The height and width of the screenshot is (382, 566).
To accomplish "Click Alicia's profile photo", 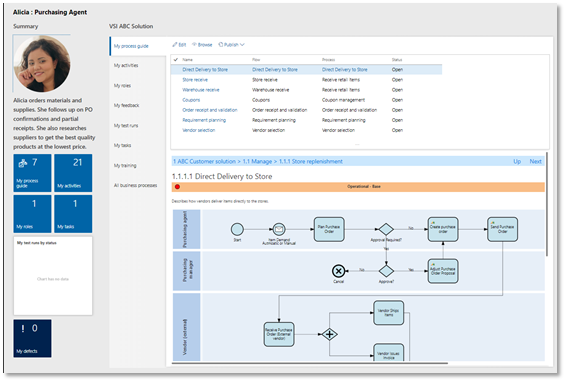I will [42, 64].
